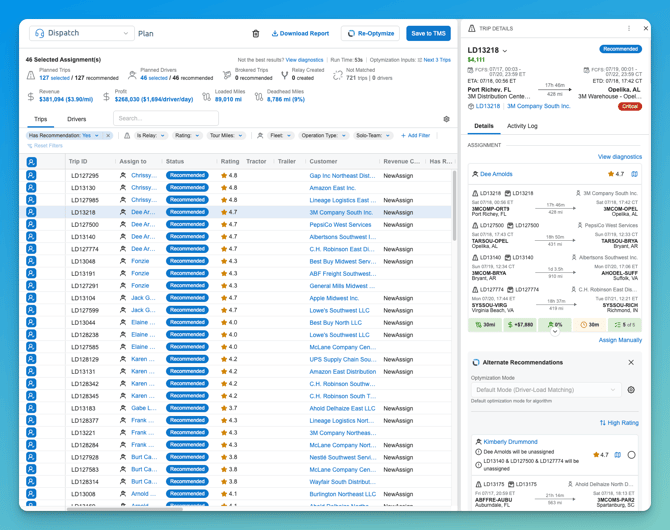
Task: Open the Dispatch dropdown selector
Action: click(81, 33)
